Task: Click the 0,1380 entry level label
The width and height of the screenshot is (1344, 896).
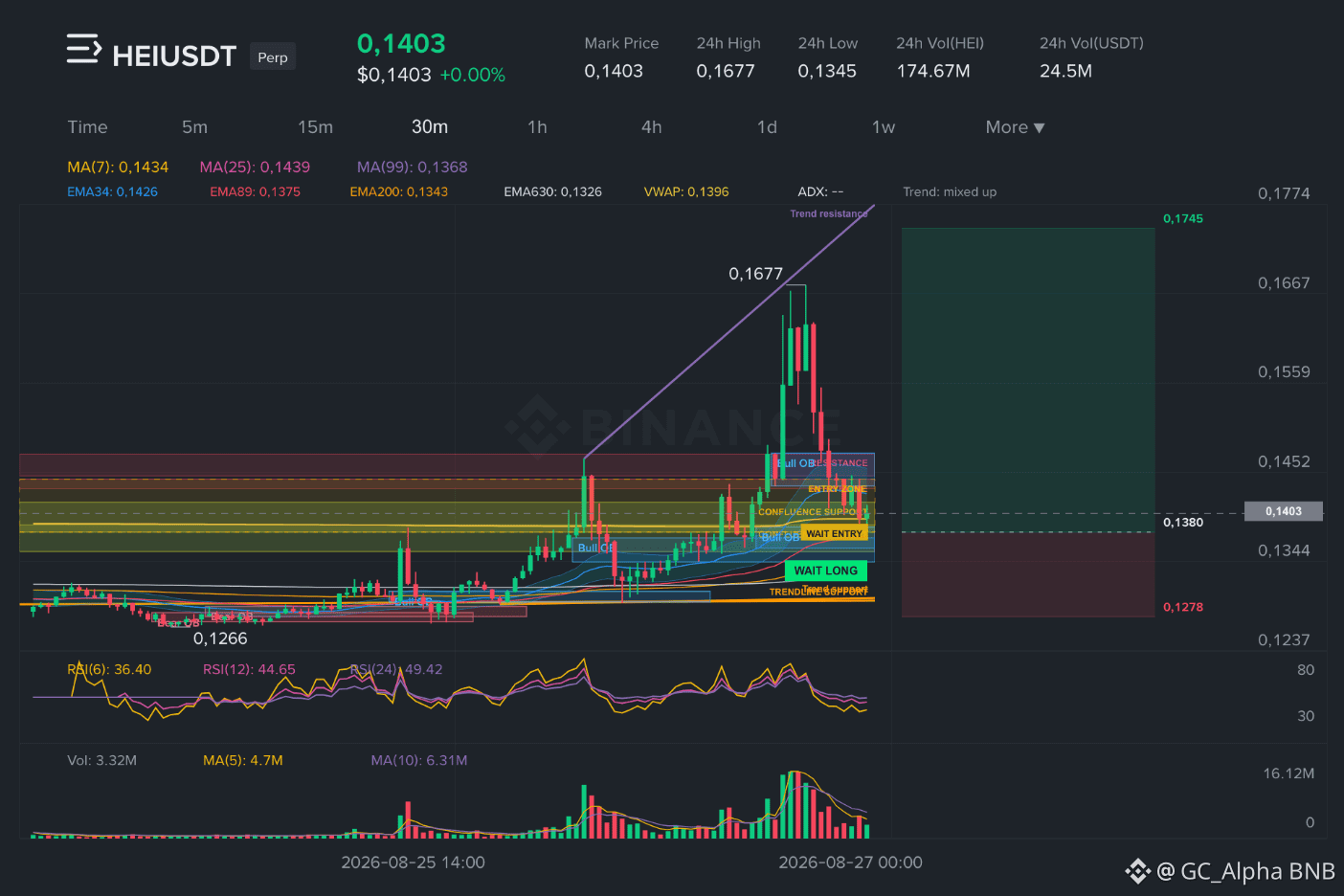Action: click(1183, 523)
